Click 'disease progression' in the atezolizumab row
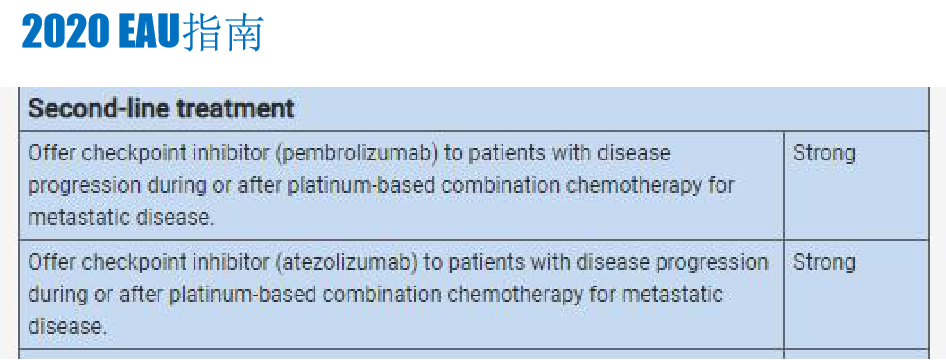 [669, 263]
